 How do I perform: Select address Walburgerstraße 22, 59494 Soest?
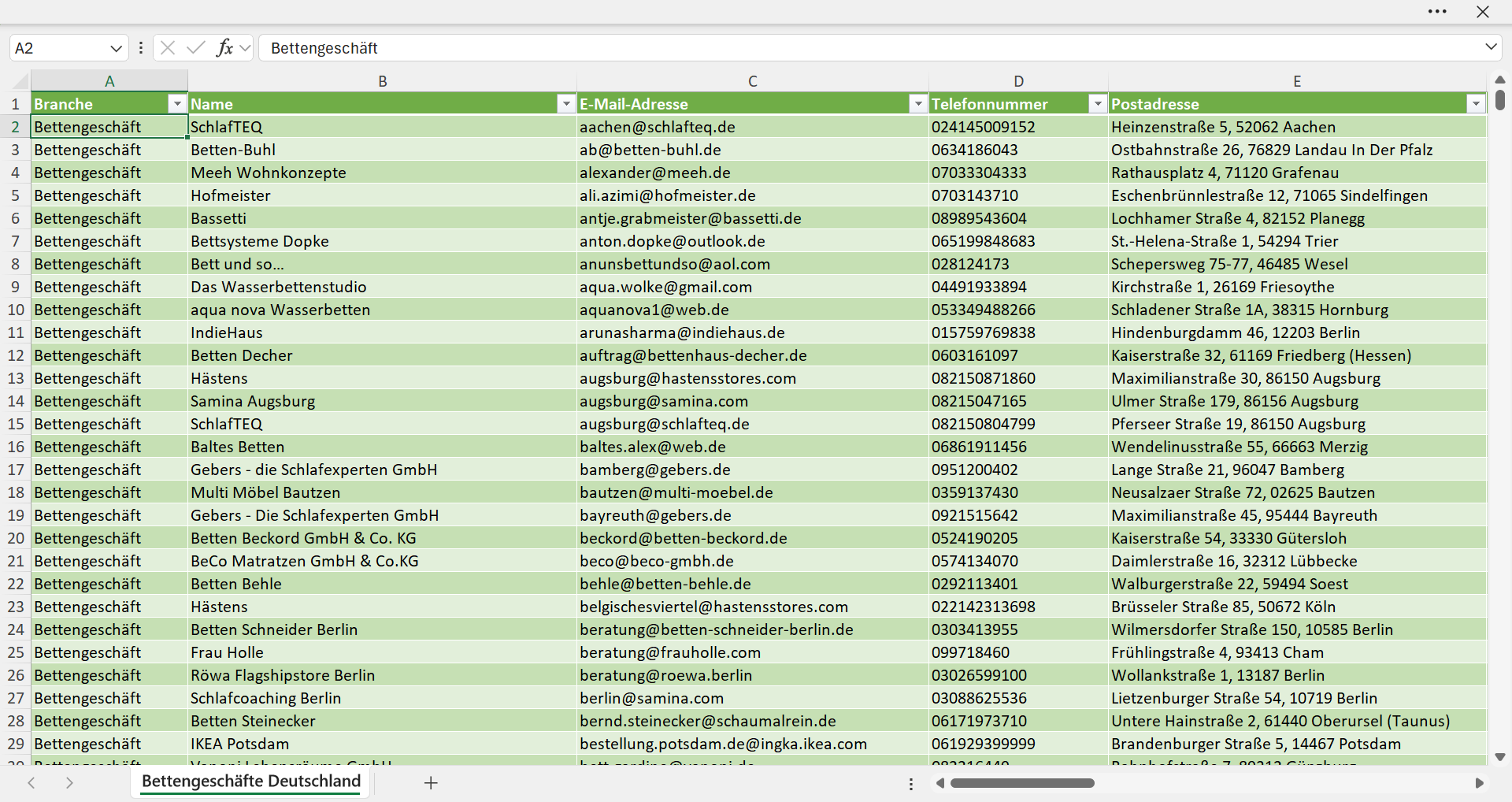coord(1297,584)
